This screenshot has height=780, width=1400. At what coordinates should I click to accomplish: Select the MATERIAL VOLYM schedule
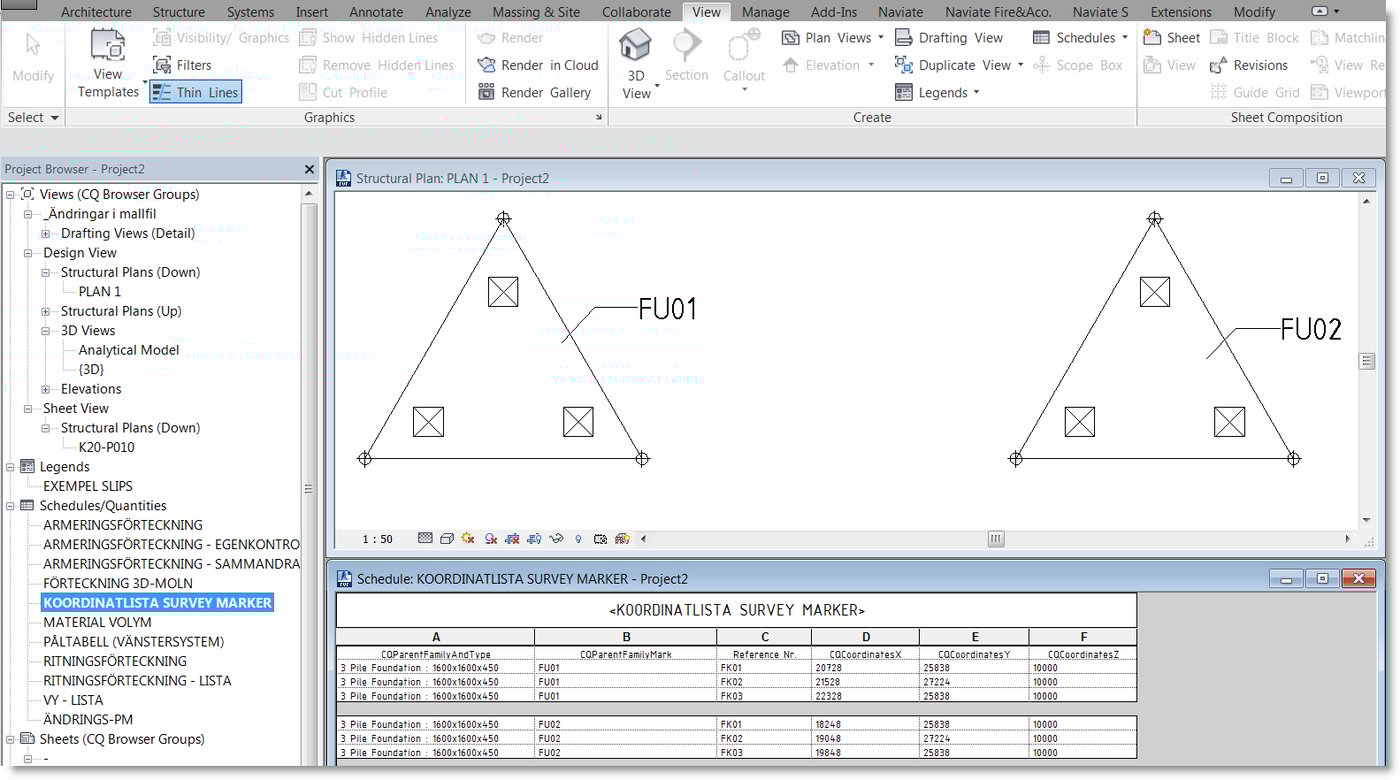tap(97, 622)
